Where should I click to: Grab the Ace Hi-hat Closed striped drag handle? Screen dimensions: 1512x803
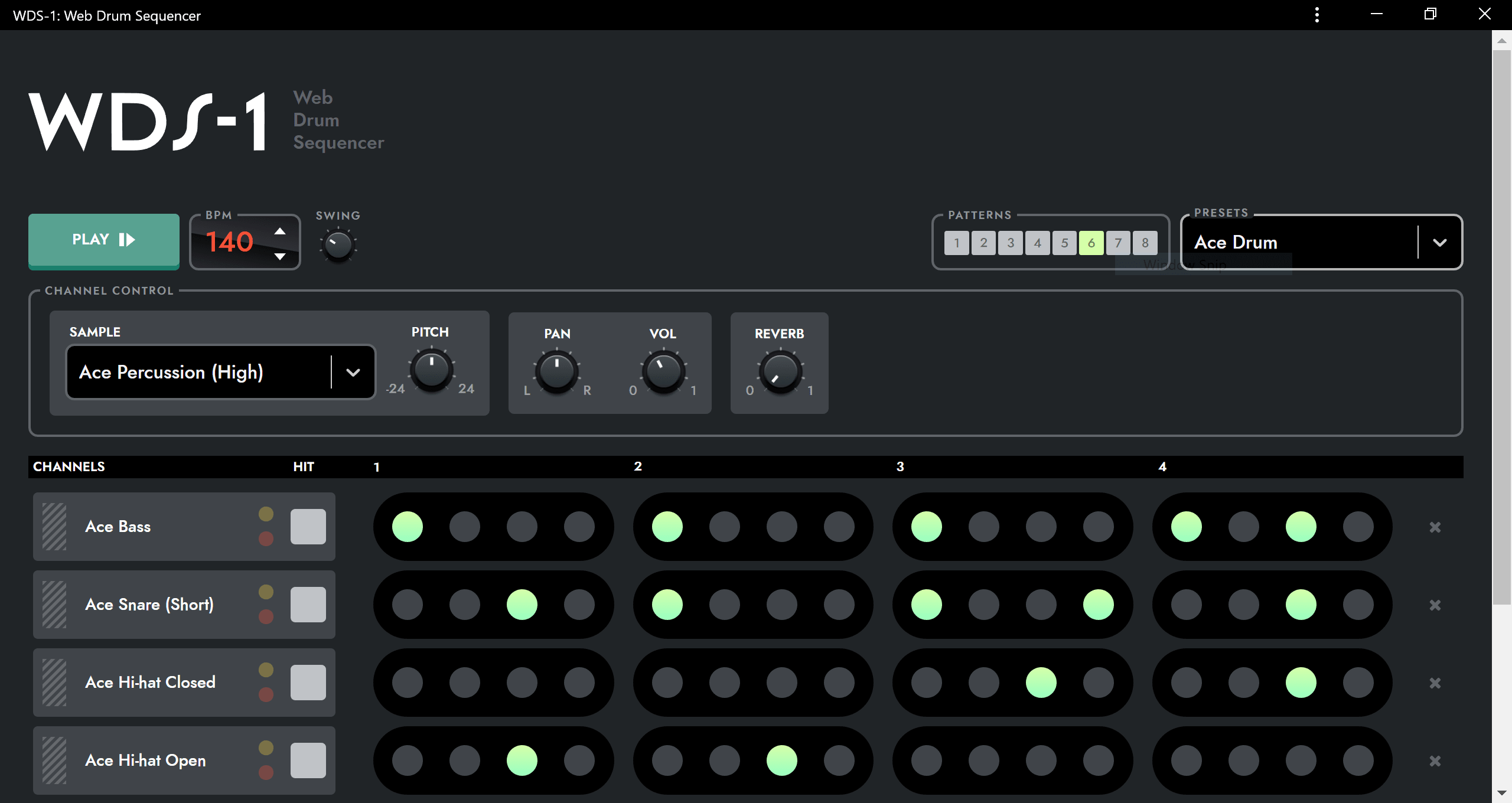(54, 683)
